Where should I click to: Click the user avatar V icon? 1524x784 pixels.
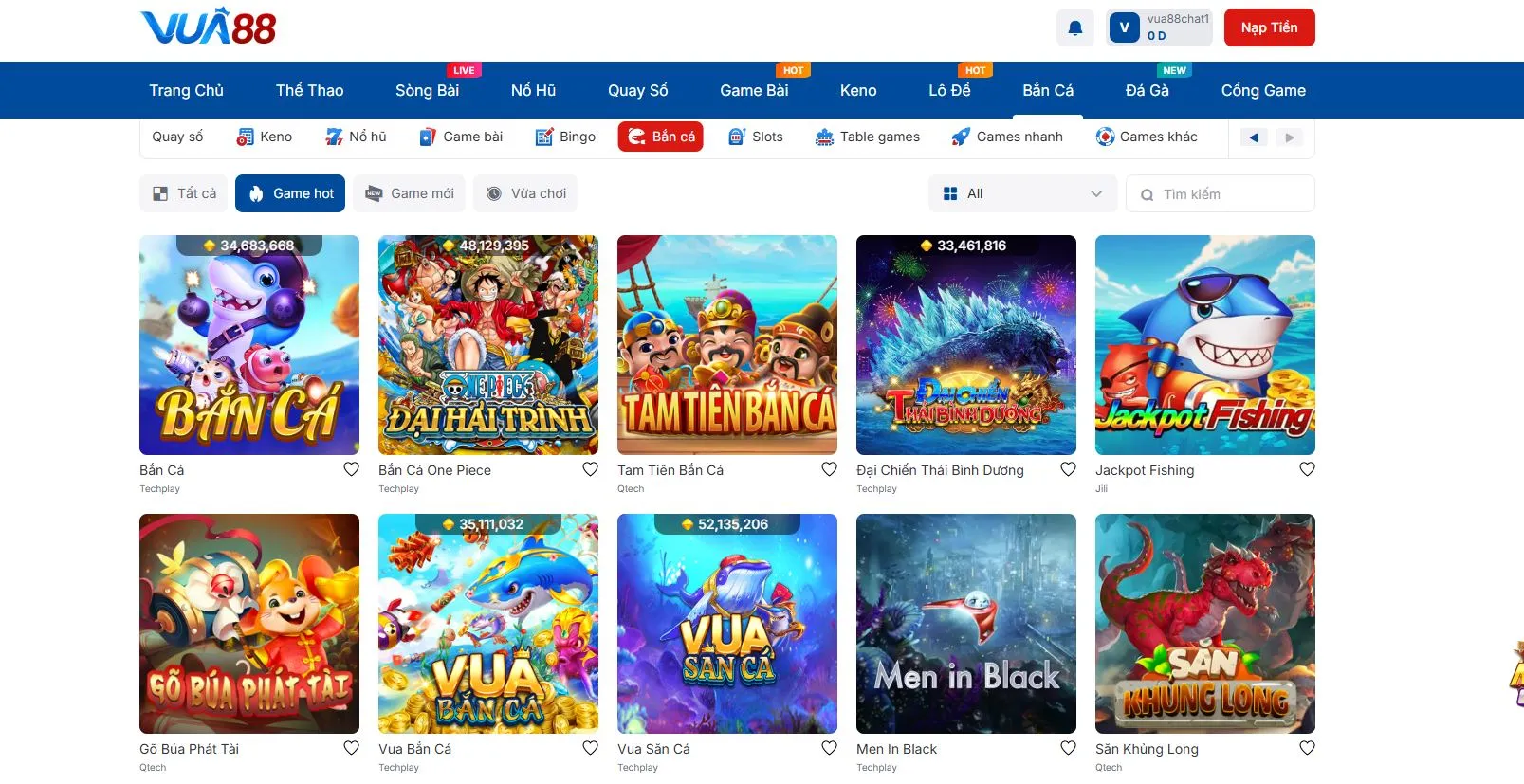[x=1124, y=27]
